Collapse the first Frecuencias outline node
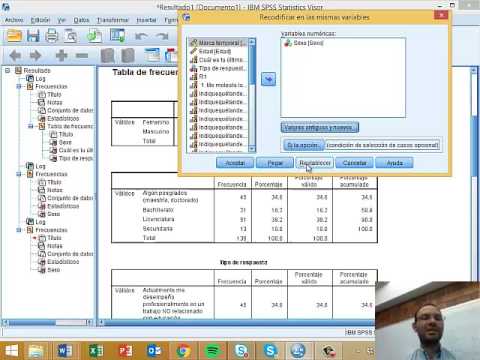This screenshot has height=360, width=480. coord(19,86)
